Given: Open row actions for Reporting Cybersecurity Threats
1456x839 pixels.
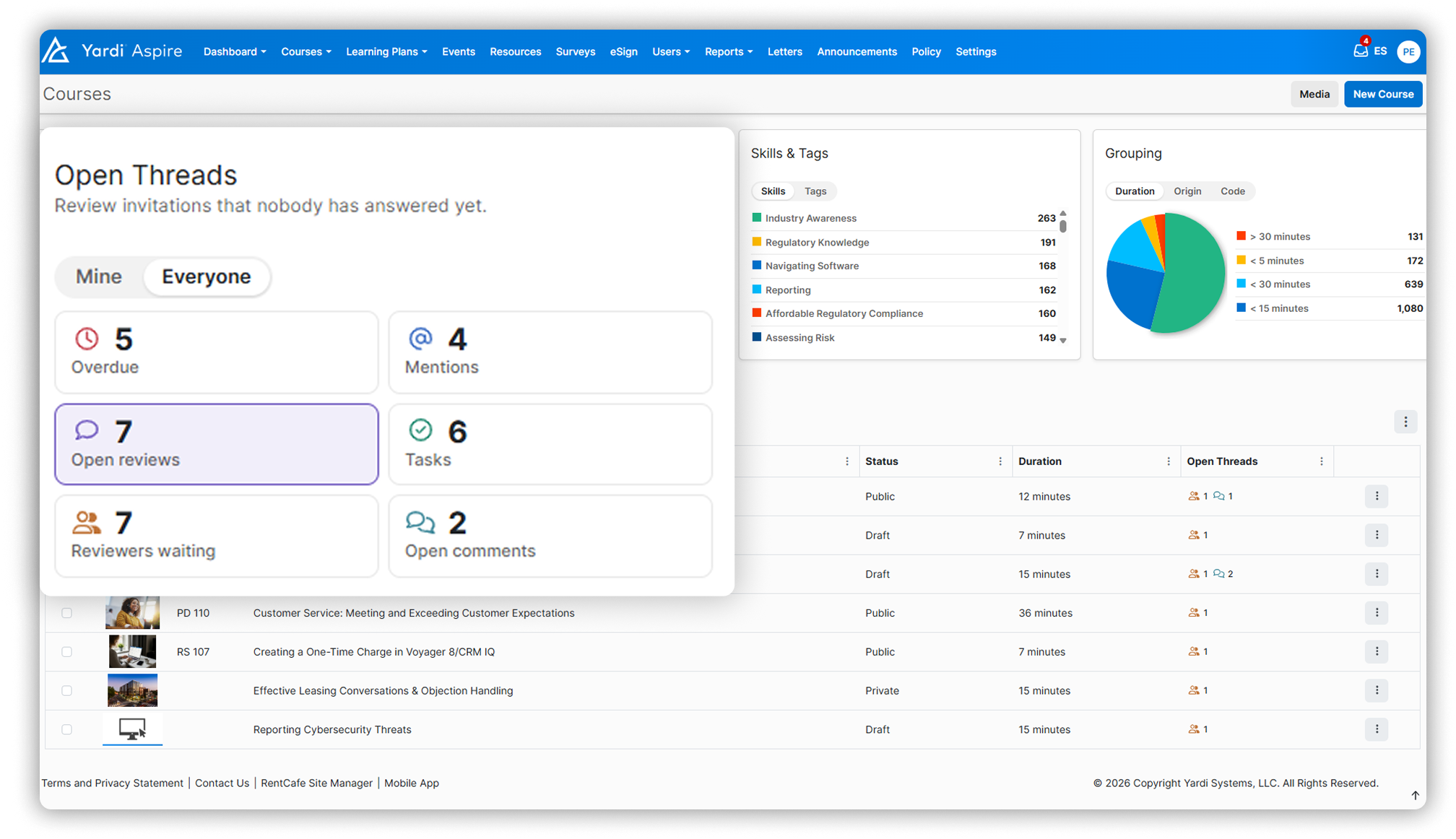Looking at the screenshot, I should click(1377, 729).
